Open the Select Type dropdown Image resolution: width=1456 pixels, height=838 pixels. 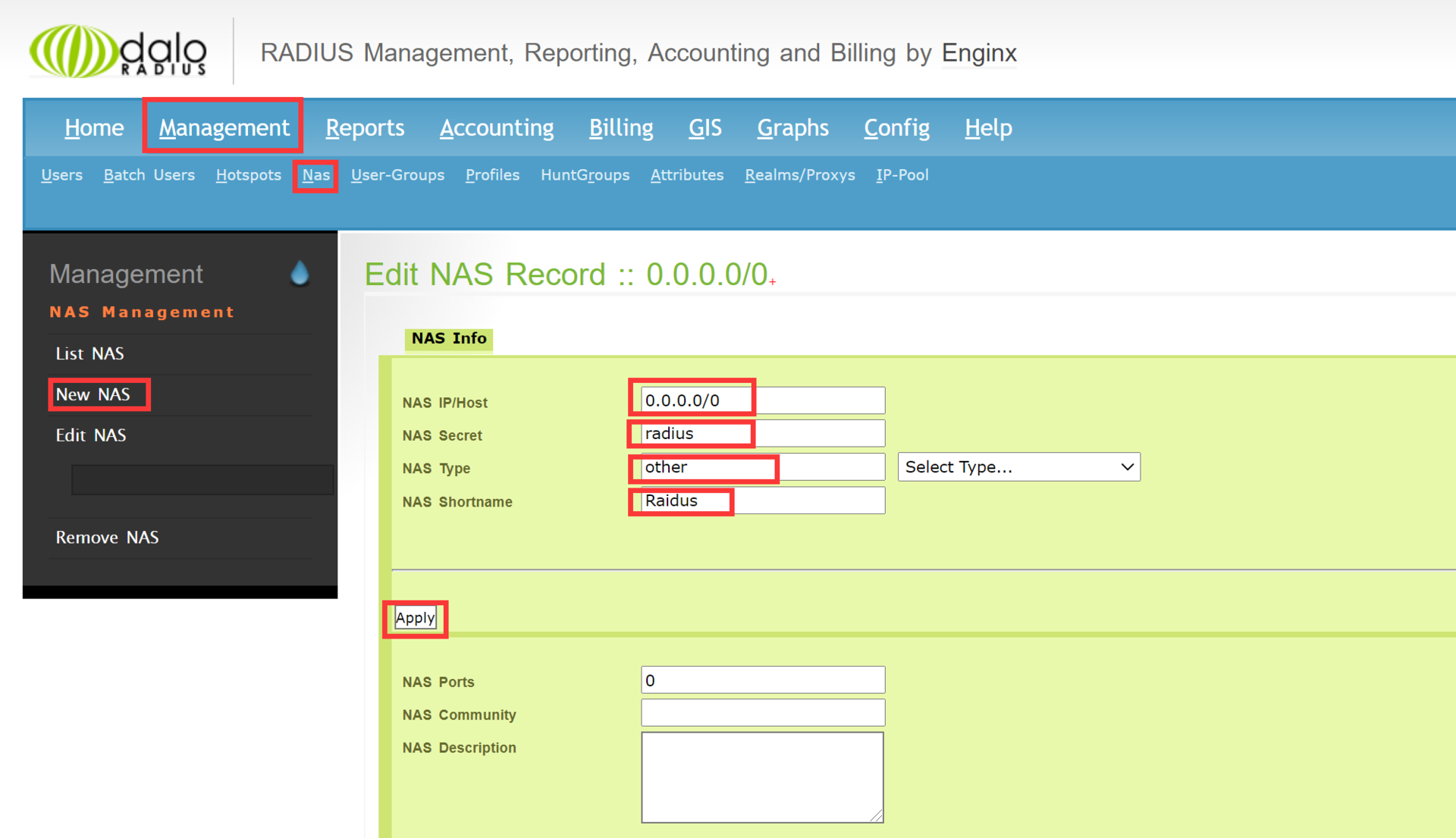[x=1018, y=467]
